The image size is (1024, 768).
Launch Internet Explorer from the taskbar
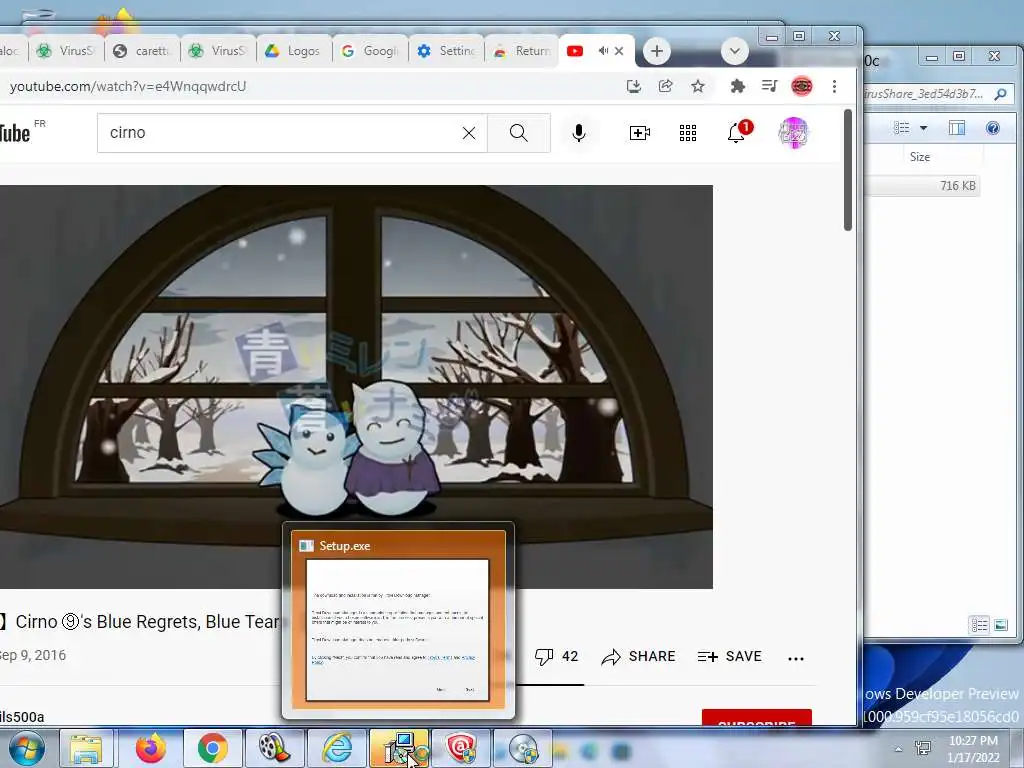point(337,748)
